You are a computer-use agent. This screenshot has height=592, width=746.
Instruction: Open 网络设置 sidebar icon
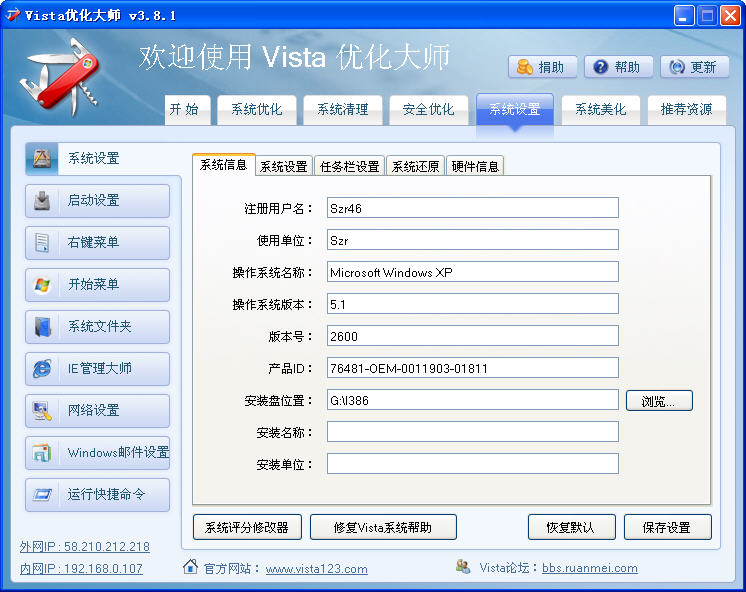pyautogui.click(x=42, y=411)
